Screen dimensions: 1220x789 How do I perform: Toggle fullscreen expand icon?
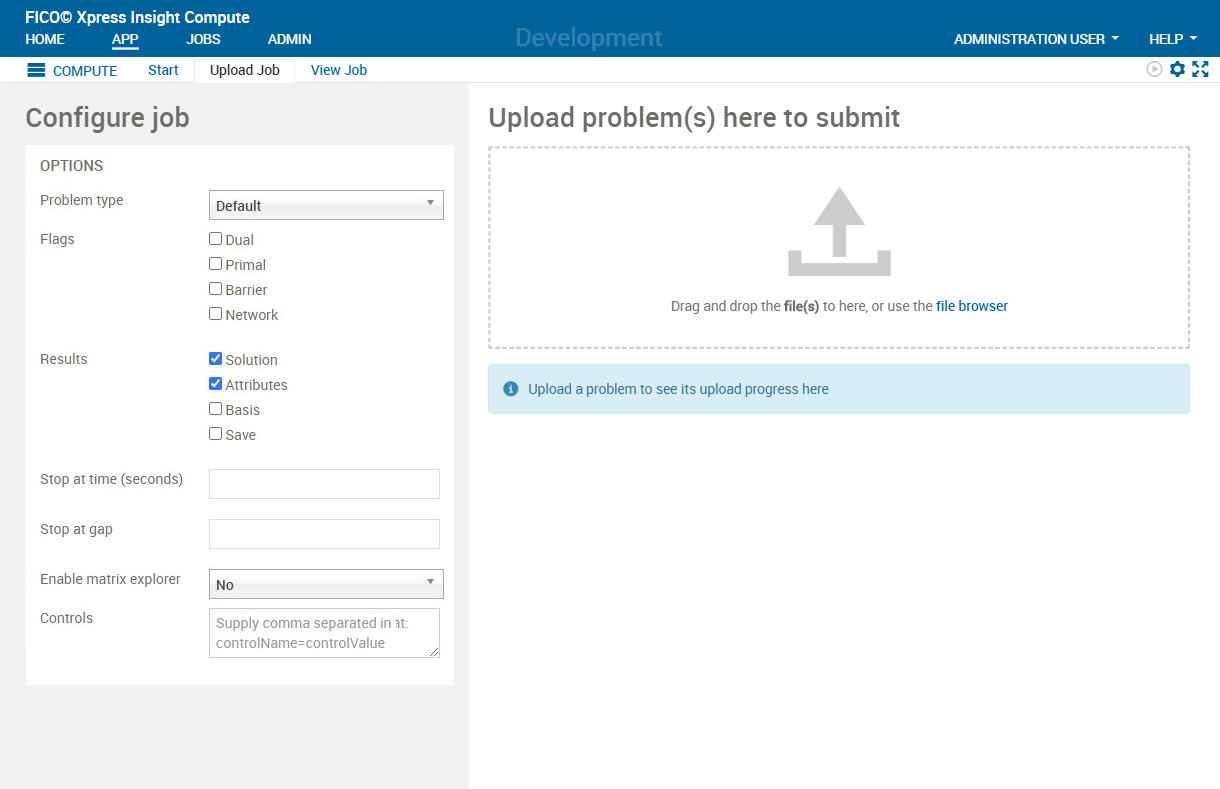point(1200,69)
